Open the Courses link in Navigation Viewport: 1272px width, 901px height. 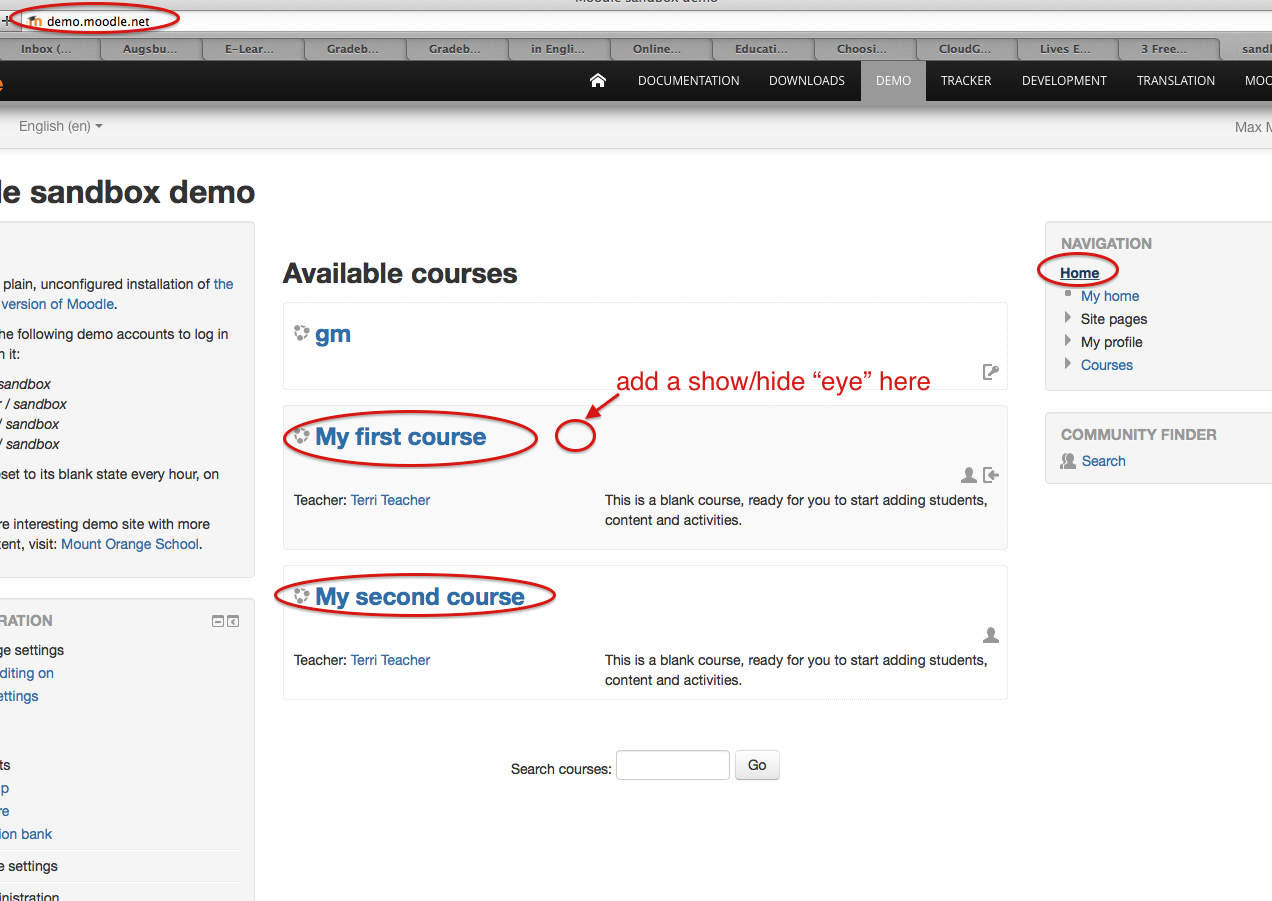tap(1107, 365)
